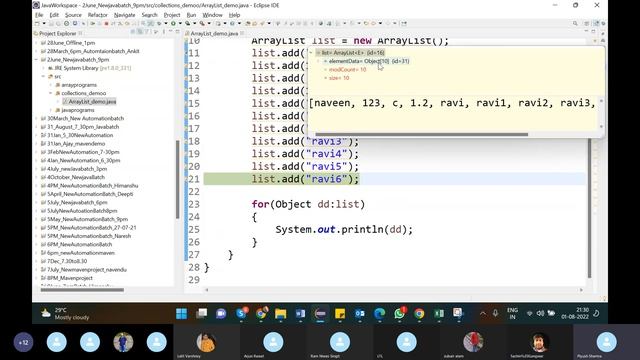
Task: Select the 6PM_NewAutomationBatch project
Action: [79, 244]
